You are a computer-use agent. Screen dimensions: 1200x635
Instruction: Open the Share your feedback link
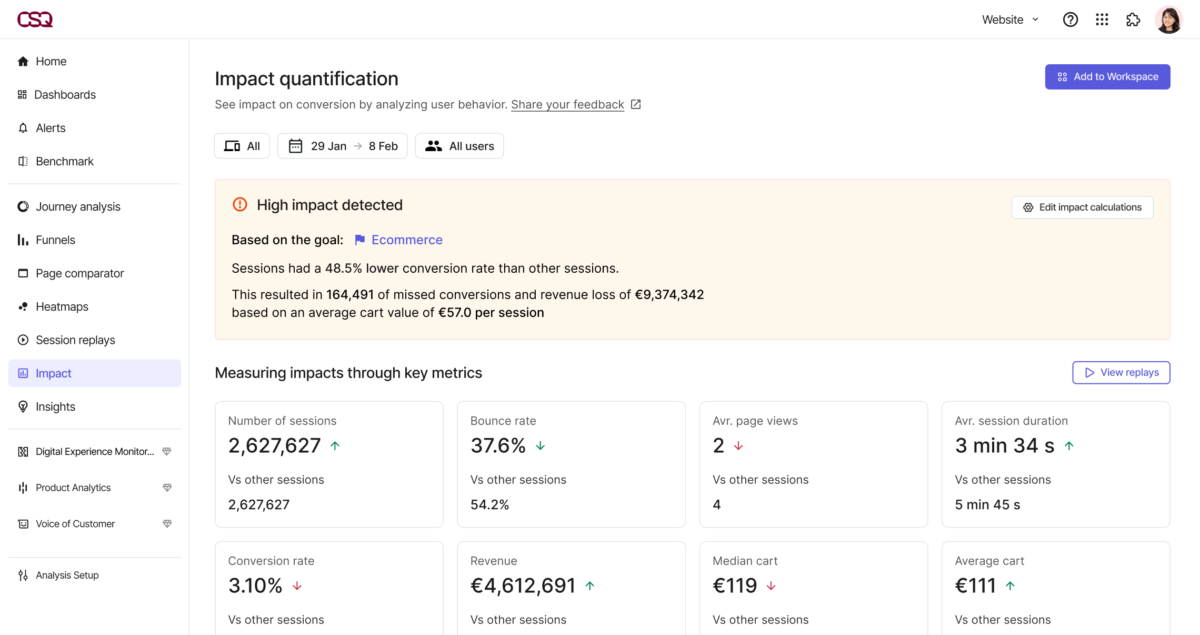(x=567, y=104)
